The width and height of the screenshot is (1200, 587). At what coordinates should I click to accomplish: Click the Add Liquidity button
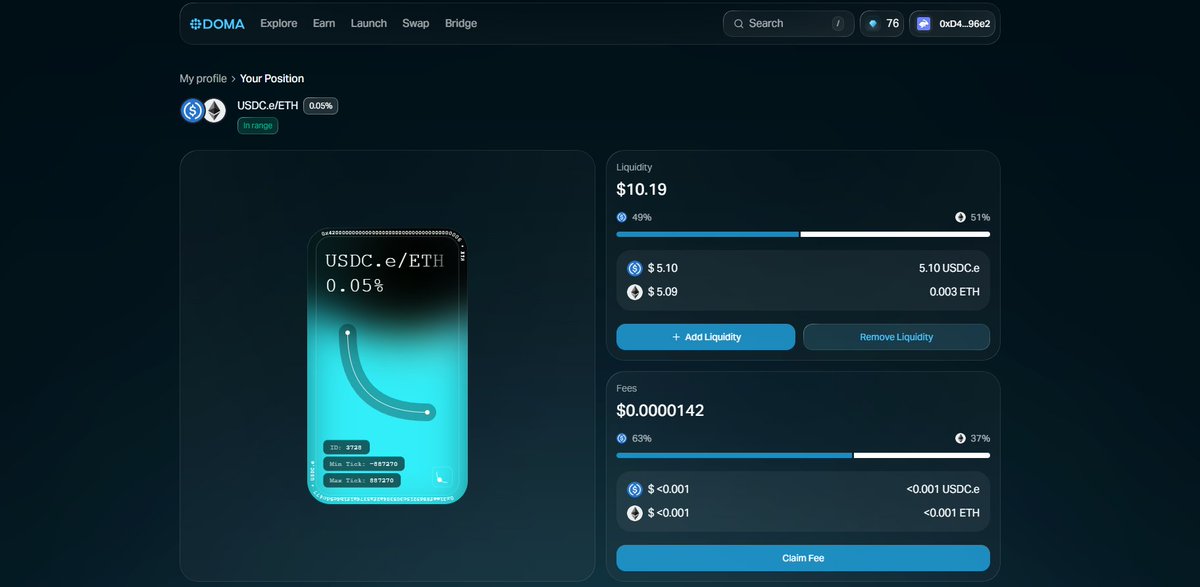(x=706, y=337)
